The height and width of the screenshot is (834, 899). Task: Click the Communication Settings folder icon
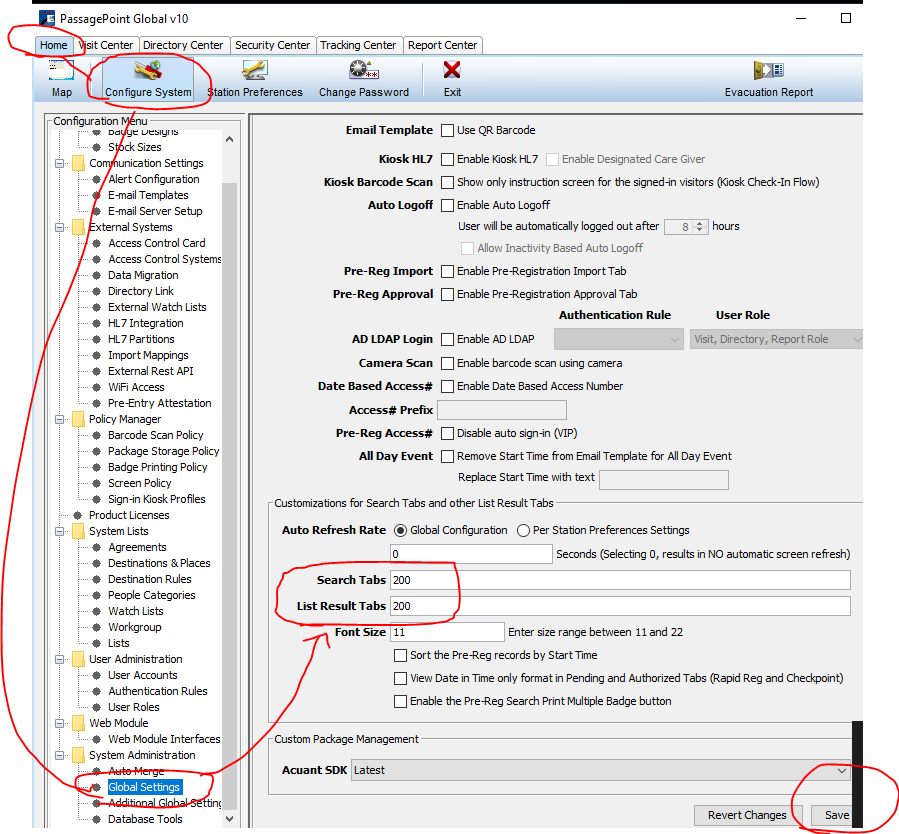tap(79, 163)
